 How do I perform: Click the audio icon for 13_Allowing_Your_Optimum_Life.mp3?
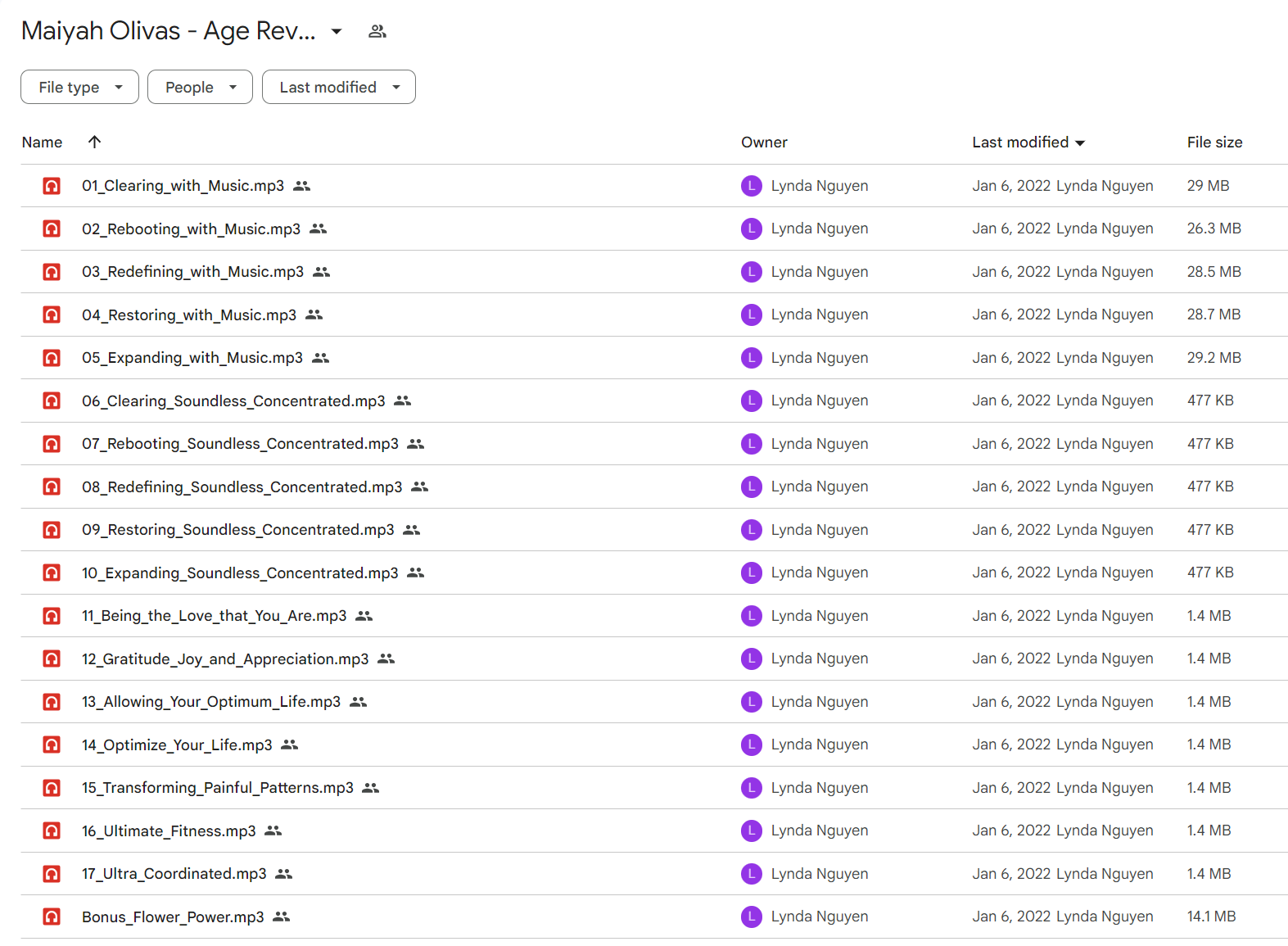point(52,702)
